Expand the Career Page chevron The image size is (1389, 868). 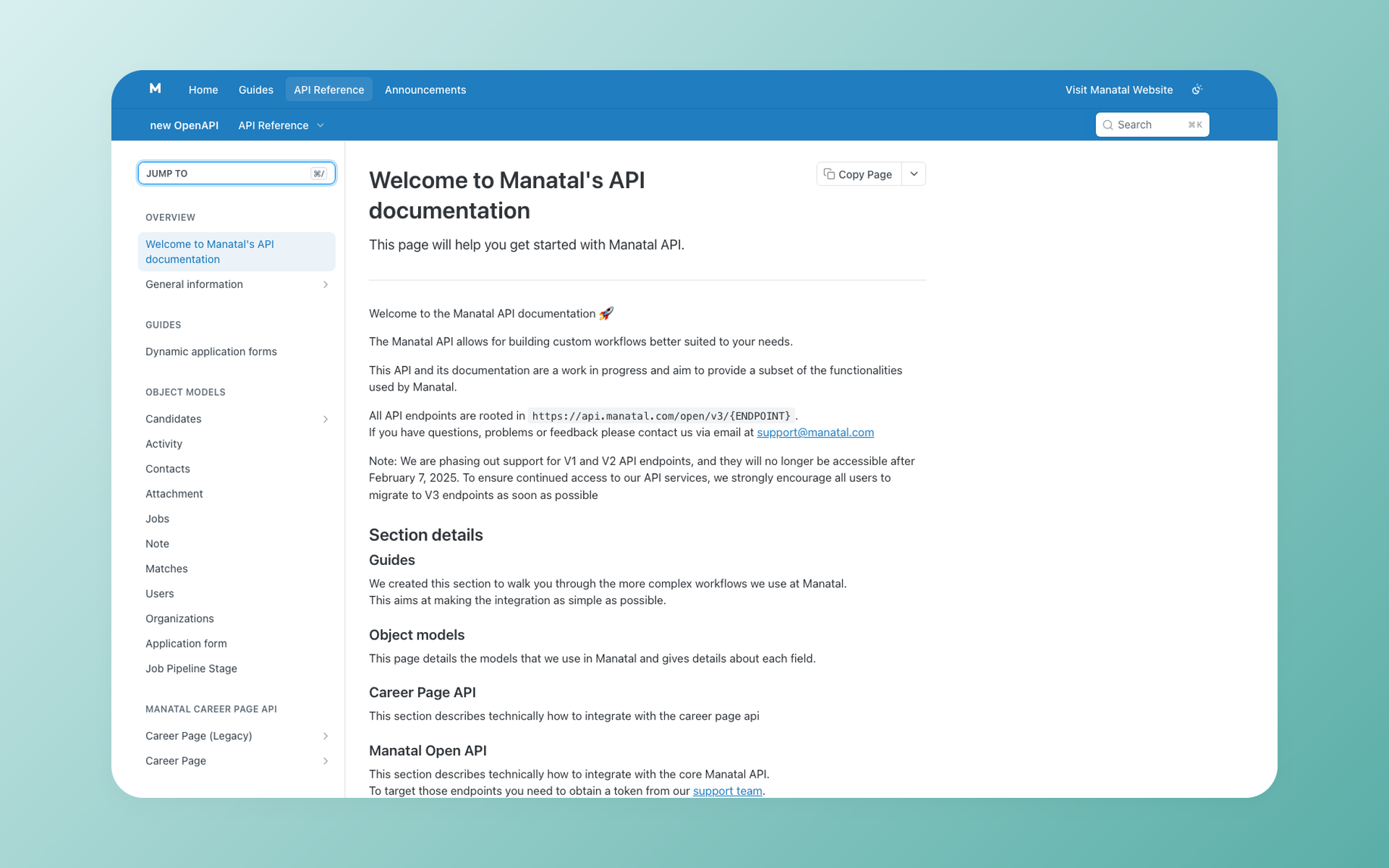(326, 761)
